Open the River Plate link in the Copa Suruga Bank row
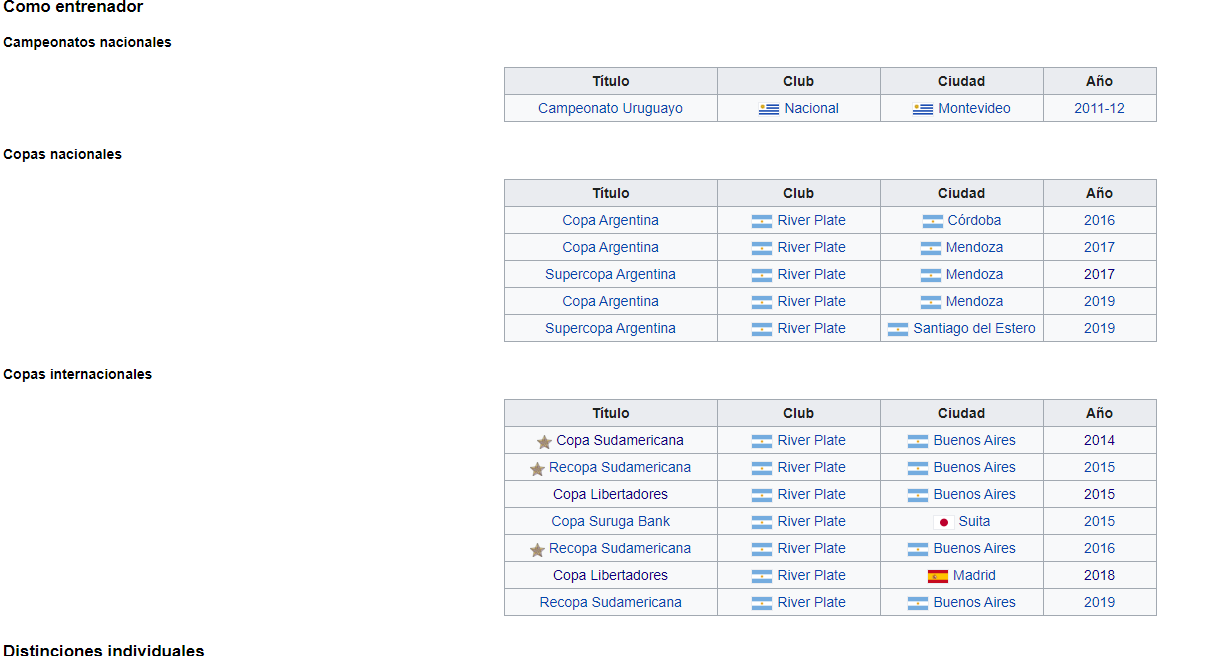 pos(811,521)
